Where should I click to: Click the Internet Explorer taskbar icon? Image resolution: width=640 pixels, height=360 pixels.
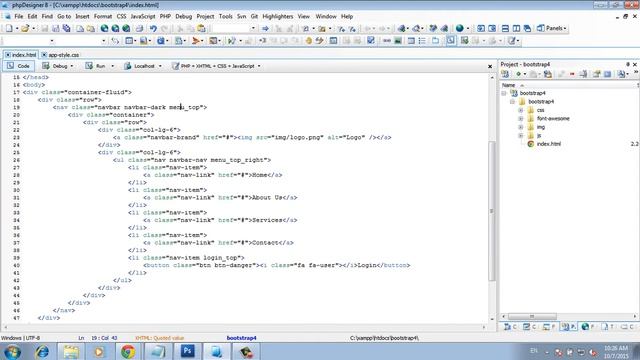click(x=42, y=351)
